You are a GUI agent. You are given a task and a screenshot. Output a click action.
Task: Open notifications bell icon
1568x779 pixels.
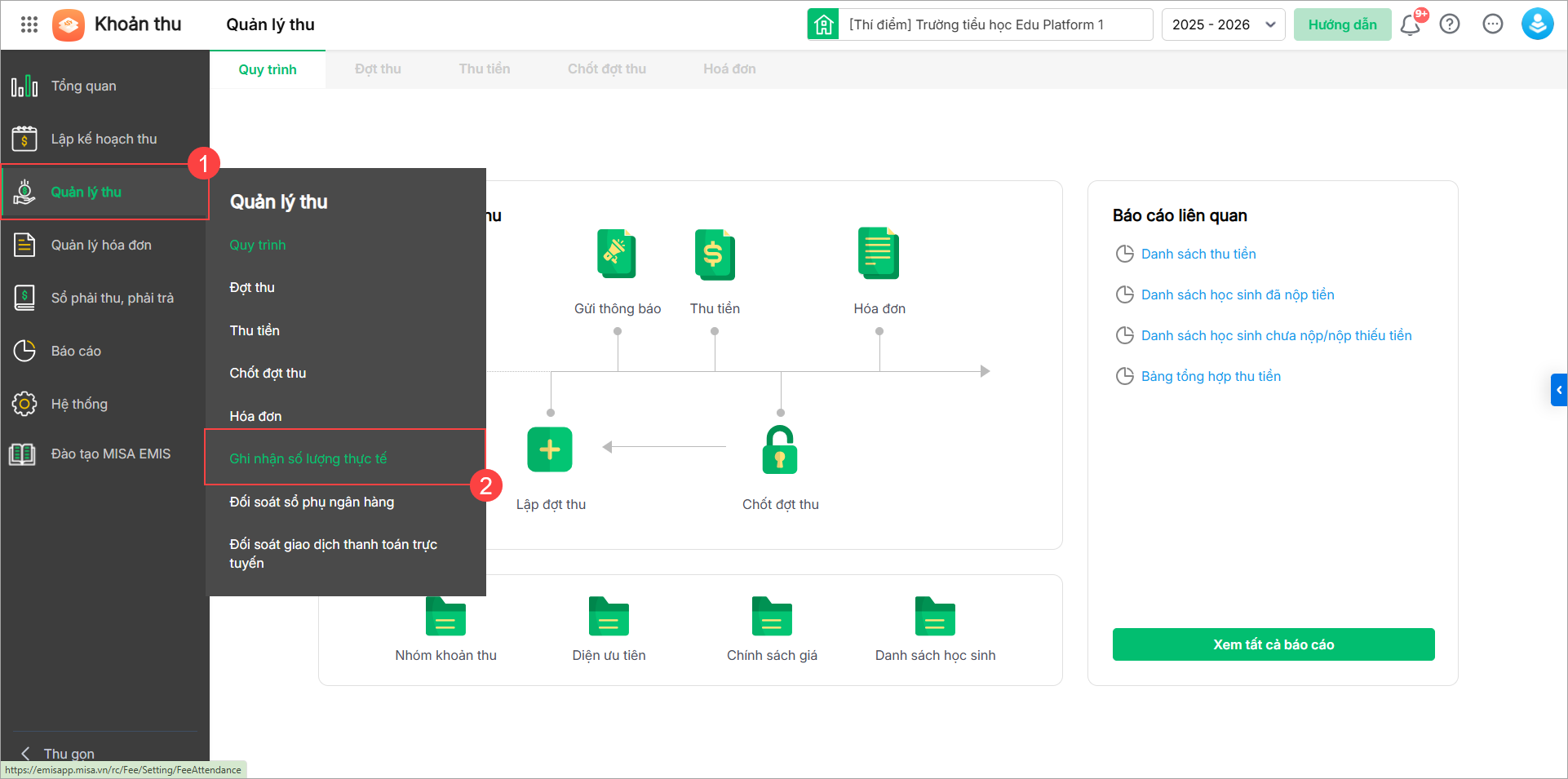(1410, 24)
